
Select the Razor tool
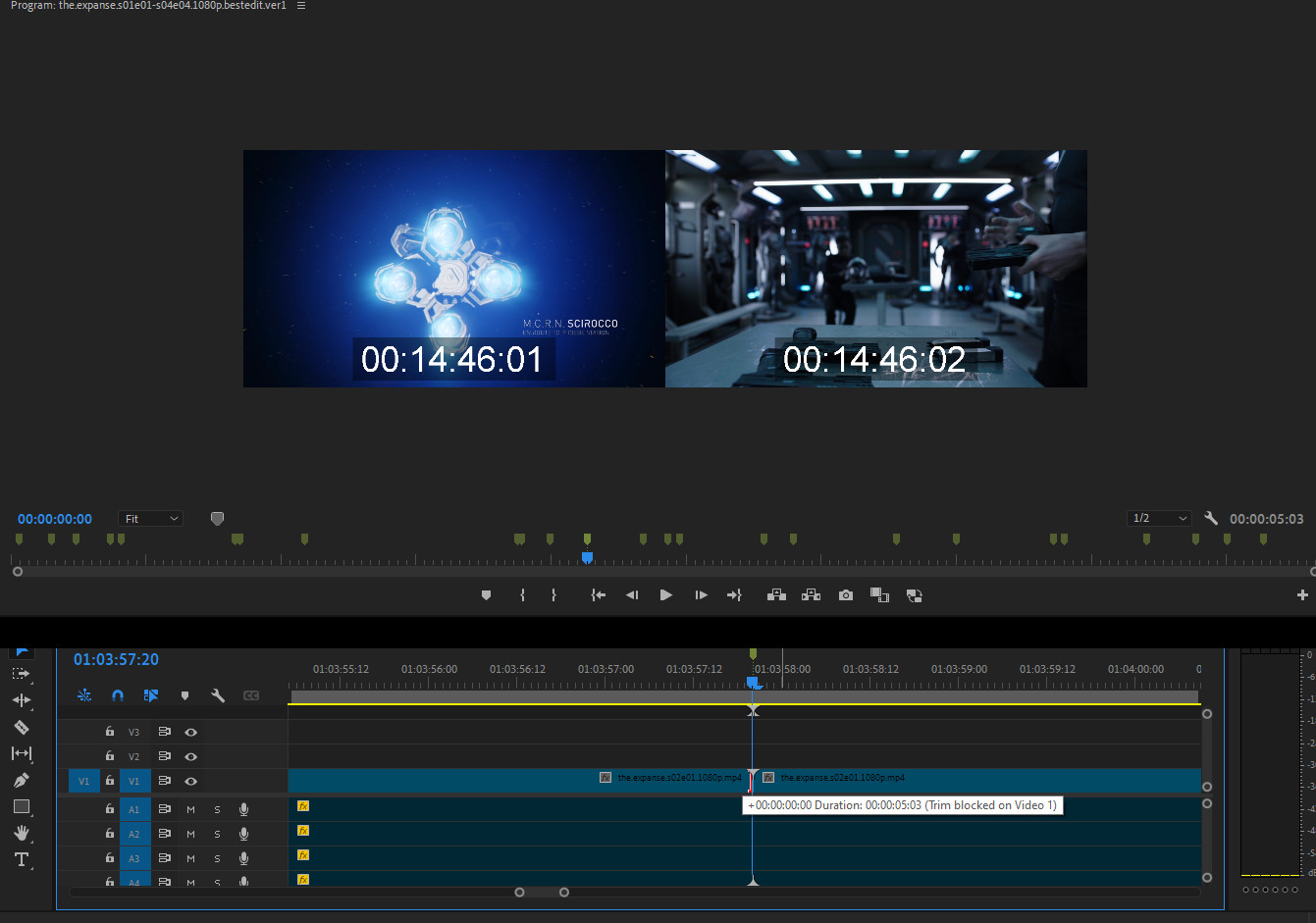(x=21, y=727)
